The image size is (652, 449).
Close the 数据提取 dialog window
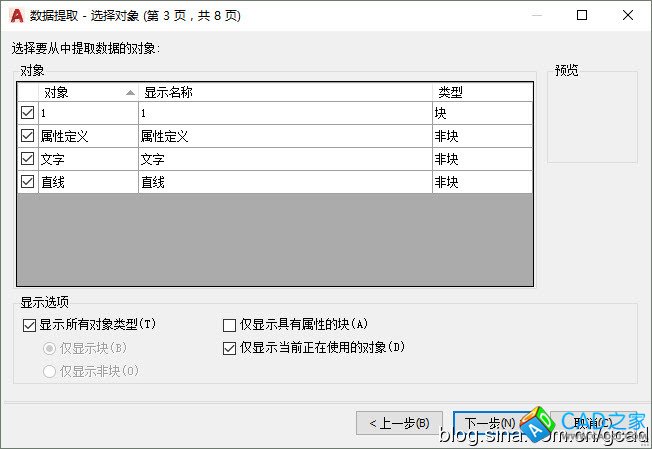pos(627,15)
